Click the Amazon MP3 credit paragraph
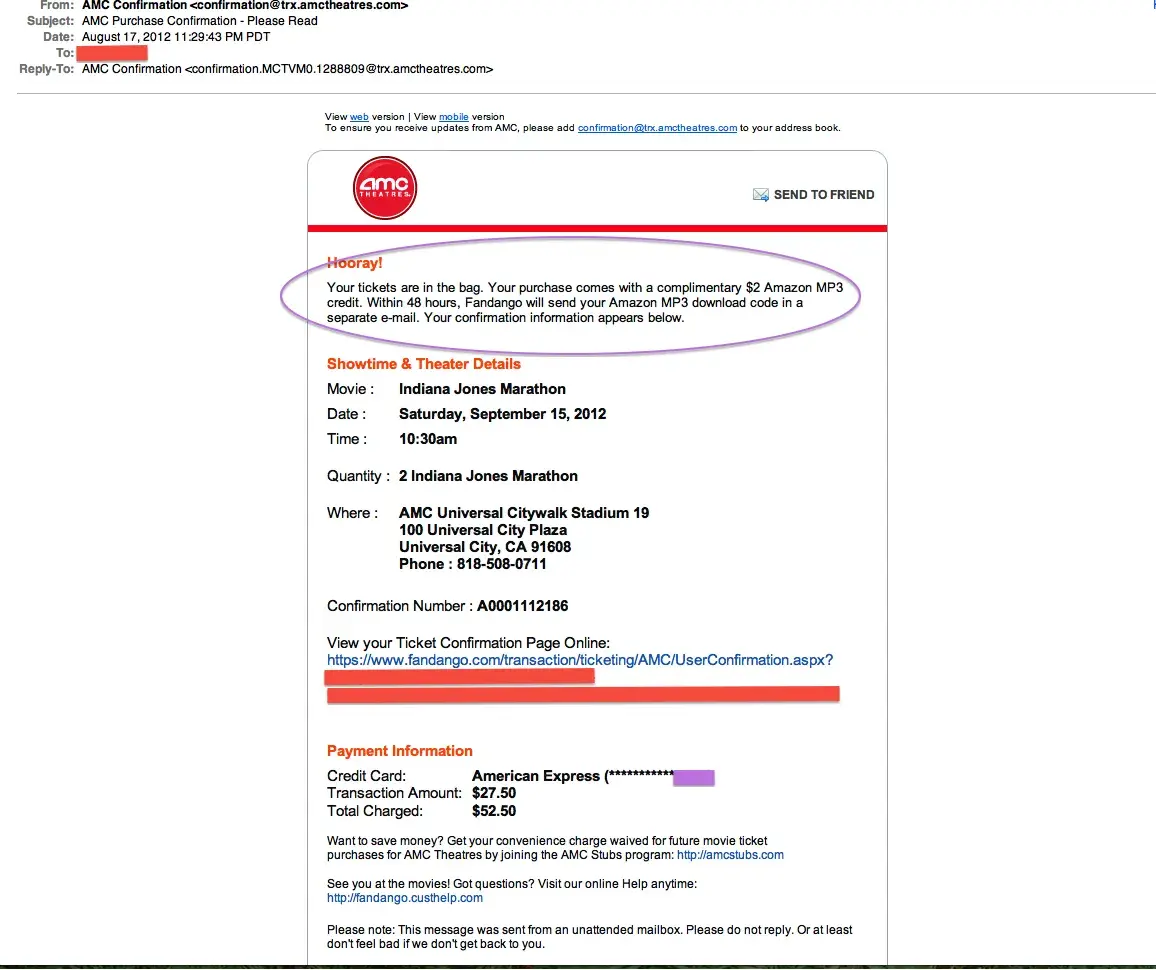Screen dimensions: 1156x970 tap(585, 302)
